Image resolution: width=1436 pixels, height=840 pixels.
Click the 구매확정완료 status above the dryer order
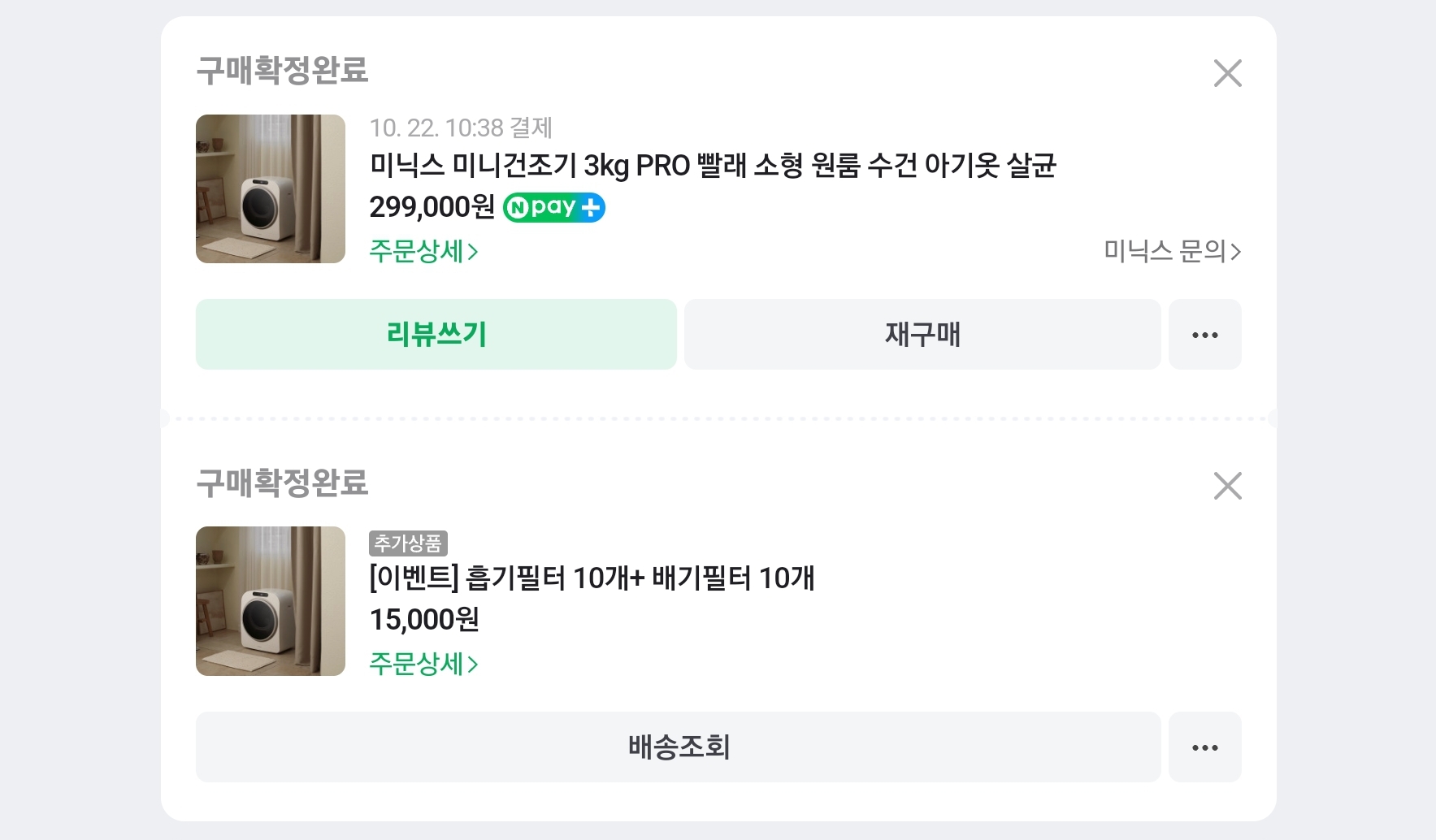[x=282, y=71]
